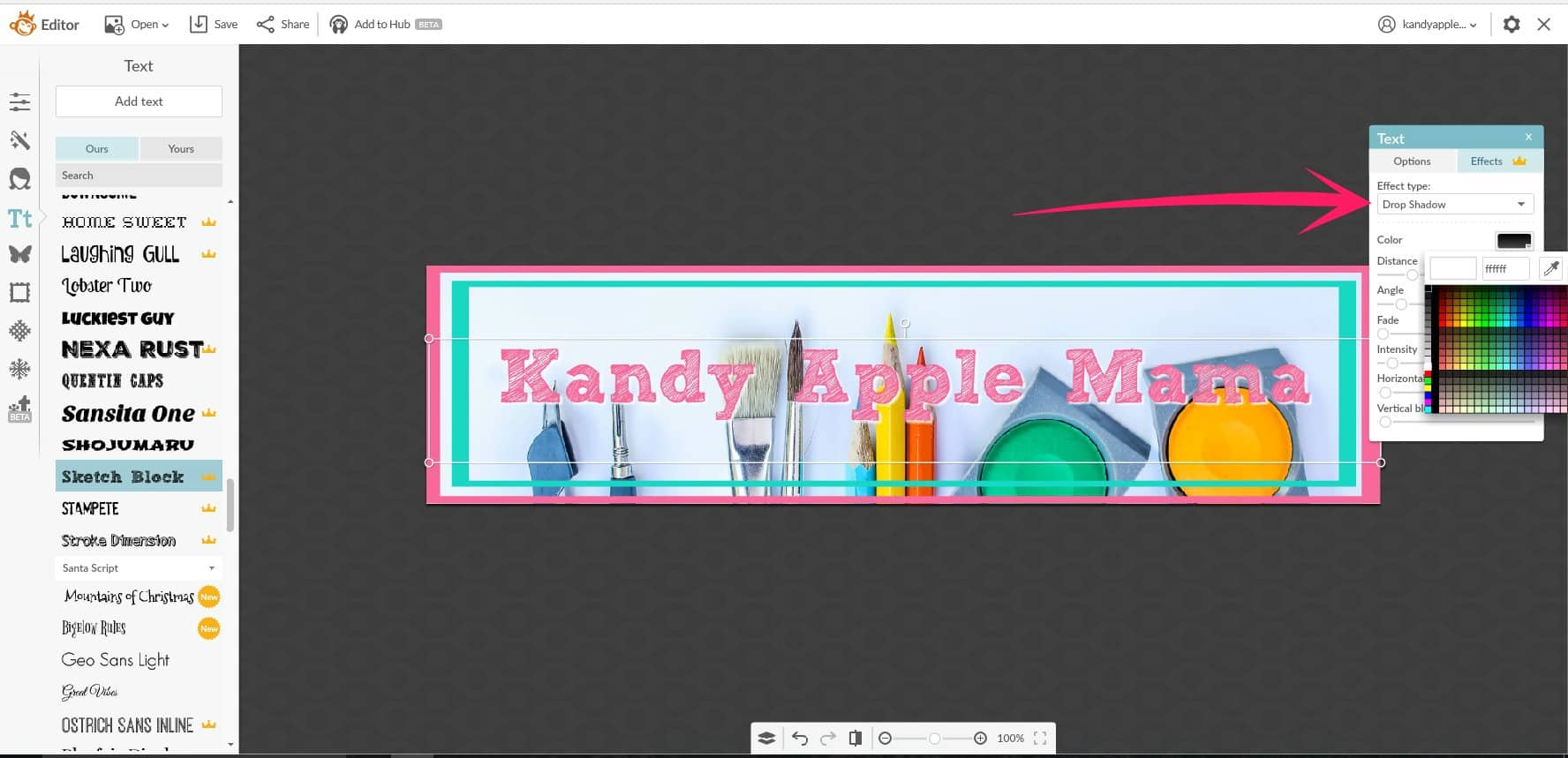Screen dimensions: 1568x758
Task: Open the Beta features tab
Action: [19, 409]
